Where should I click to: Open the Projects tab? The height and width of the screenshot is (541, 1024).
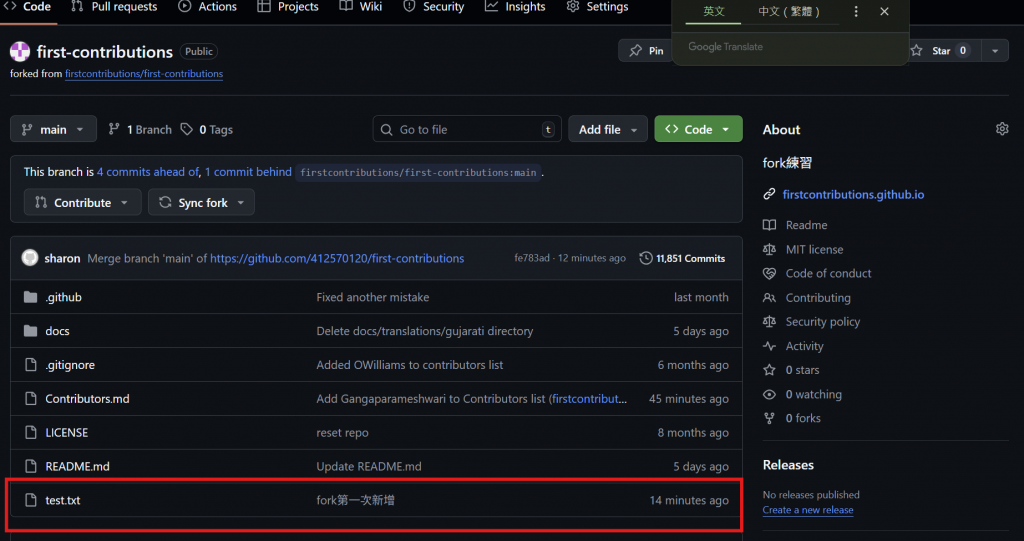click(x=288, y=7)
